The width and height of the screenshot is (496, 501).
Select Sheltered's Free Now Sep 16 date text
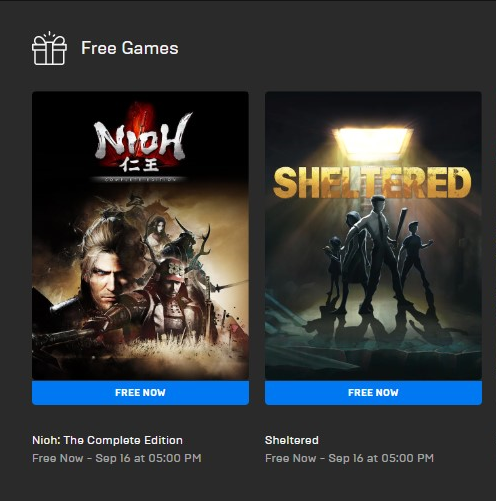click(x=349, y=458)
